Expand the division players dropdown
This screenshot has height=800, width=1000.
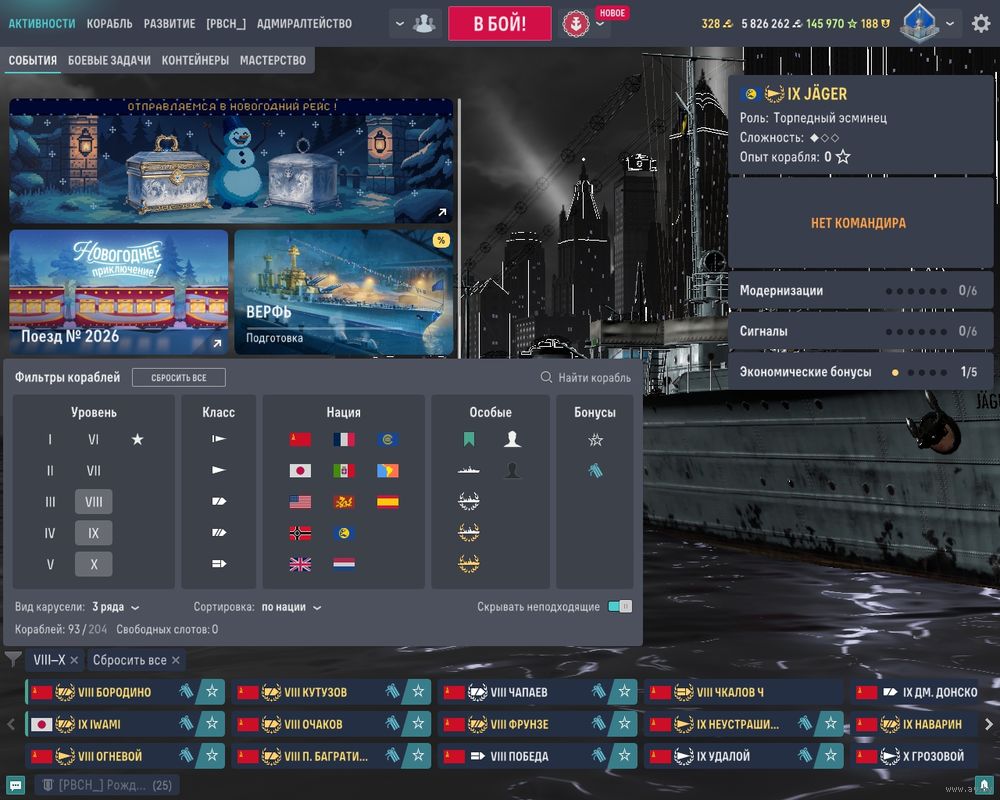pyautogui.click(x=415, y=23)
